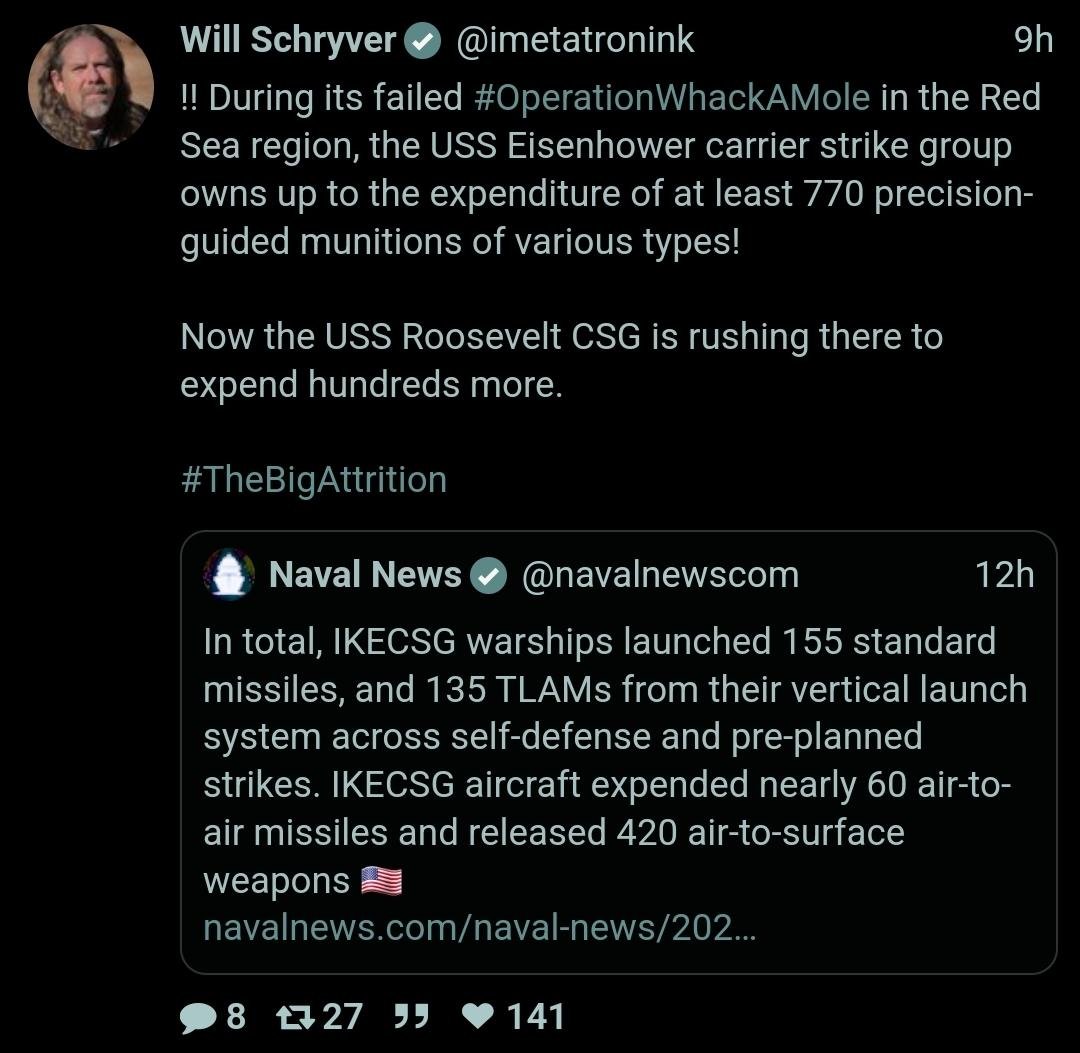
Task: Click the 12h quoted tweet timestamp
Action: pyautogui.click(x=1004, y=575)
